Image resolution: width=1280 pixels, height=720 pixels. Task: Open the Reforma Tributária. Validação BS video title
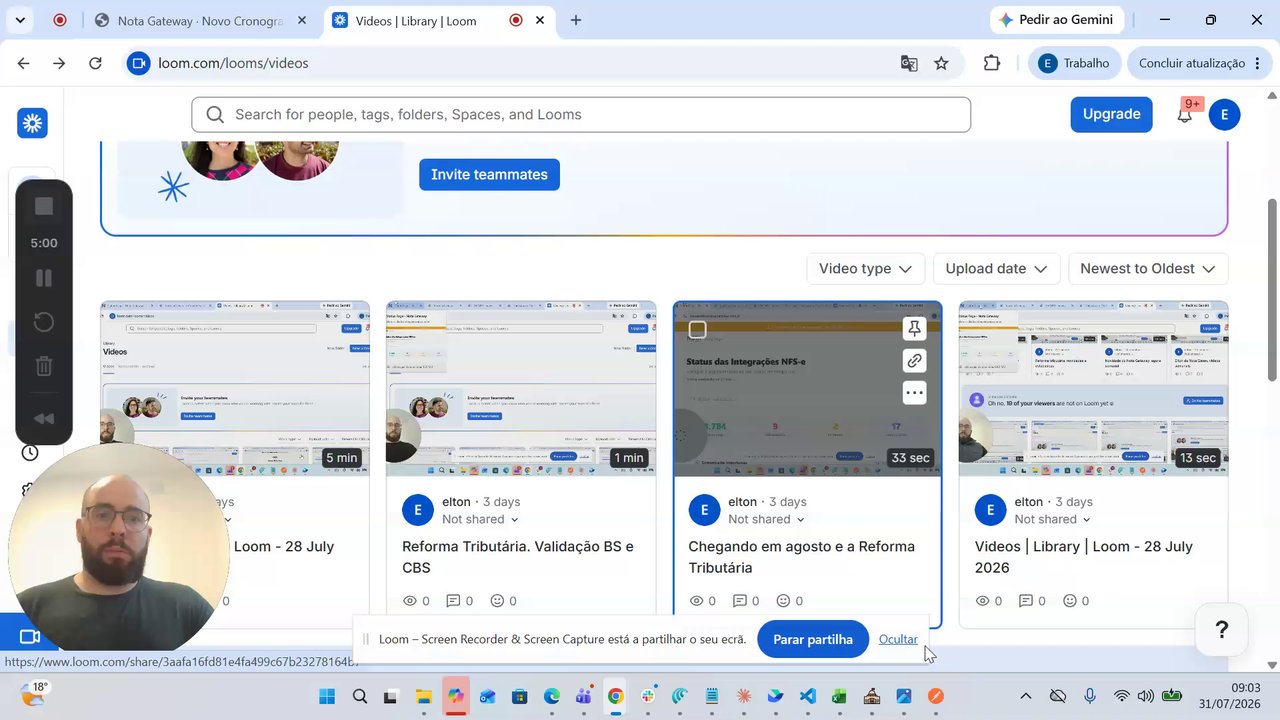(x=518, y=557)
